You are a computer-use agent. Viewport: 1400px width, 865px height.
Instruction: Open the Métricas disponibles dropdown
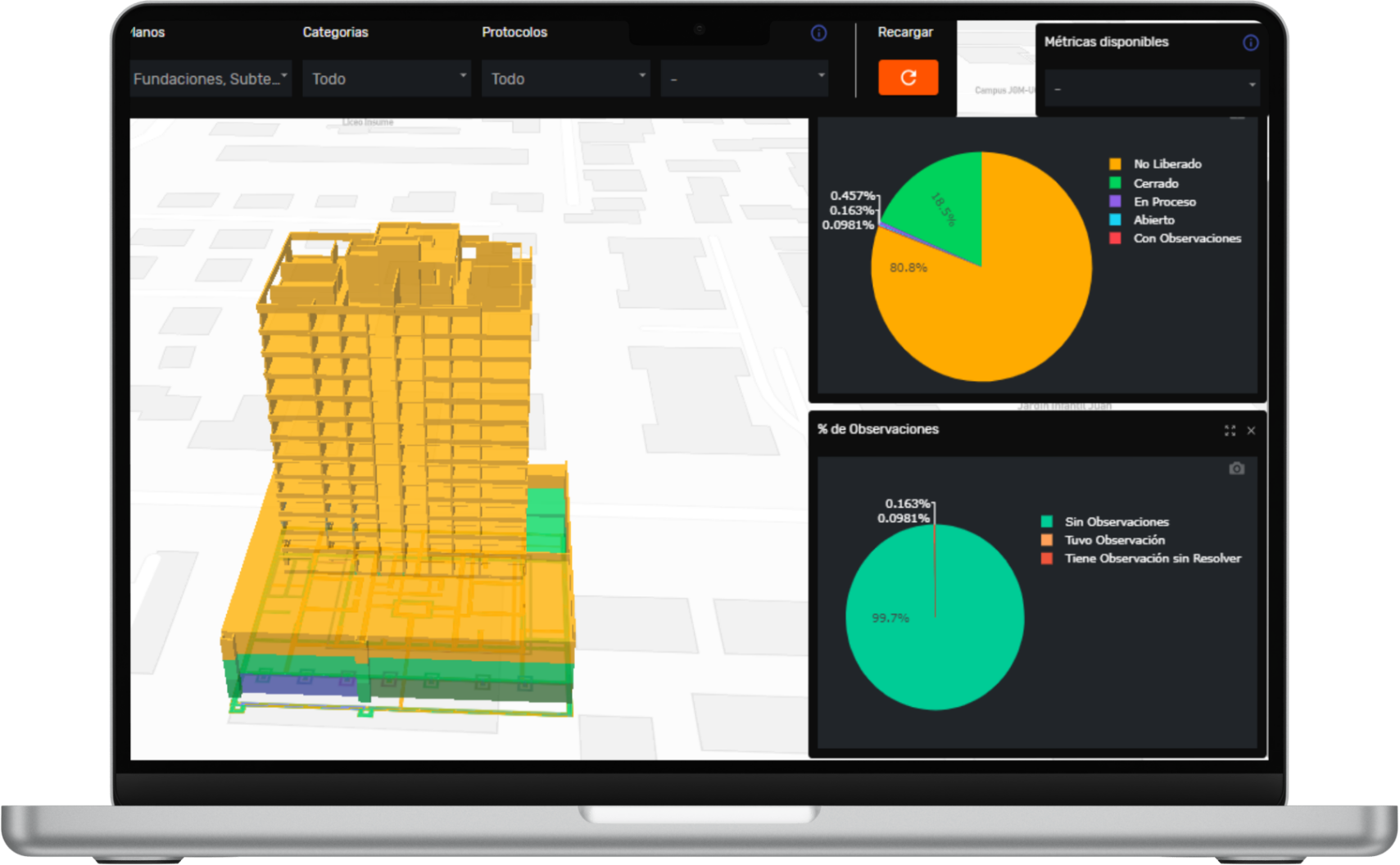pyautogui.click(x=1153, y=87)
